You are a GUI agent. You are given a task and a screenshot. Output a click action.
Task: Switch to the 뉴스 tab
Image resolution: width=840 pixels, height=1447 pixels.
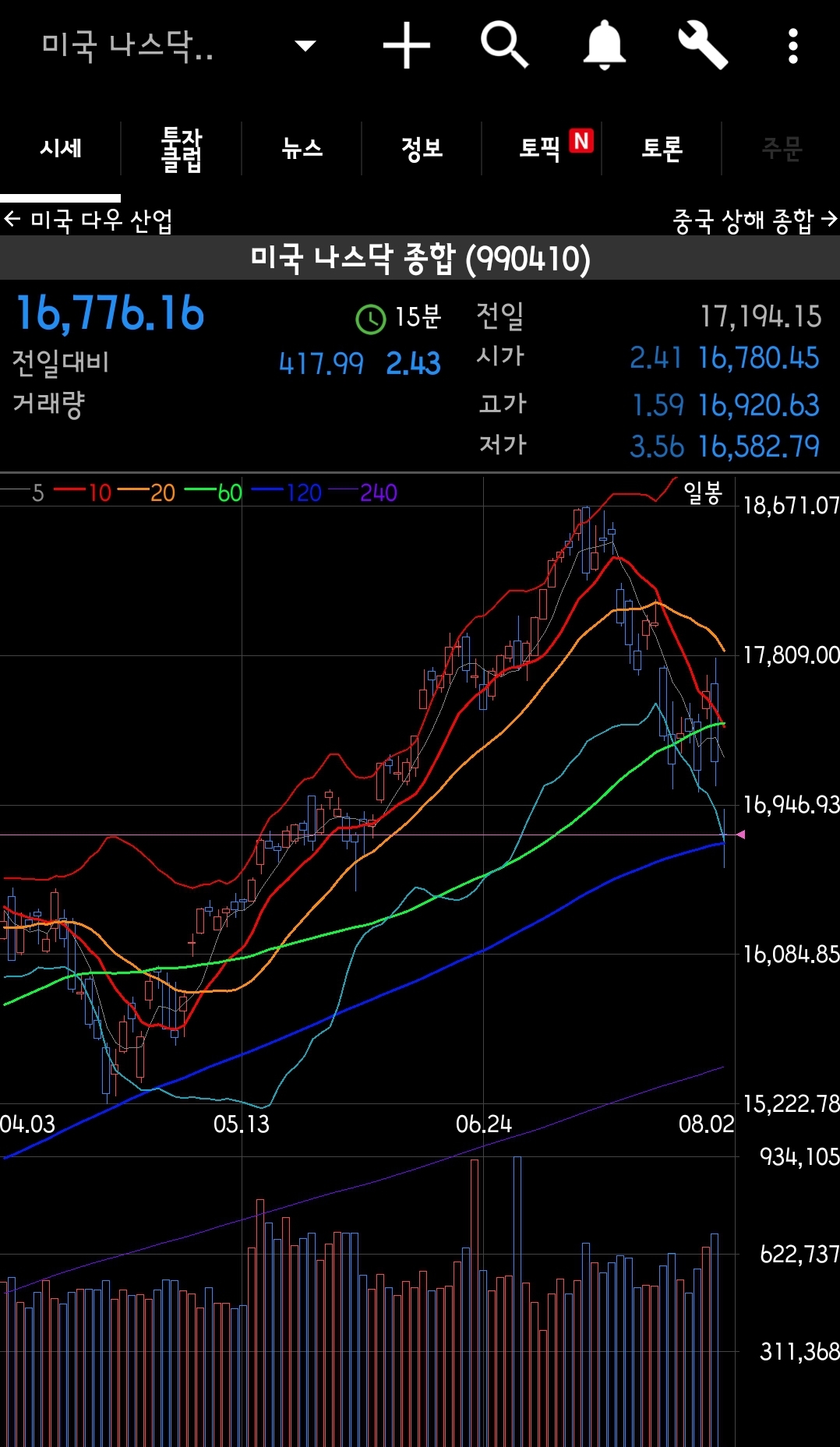pyautogui.click(x=302, y=148)
